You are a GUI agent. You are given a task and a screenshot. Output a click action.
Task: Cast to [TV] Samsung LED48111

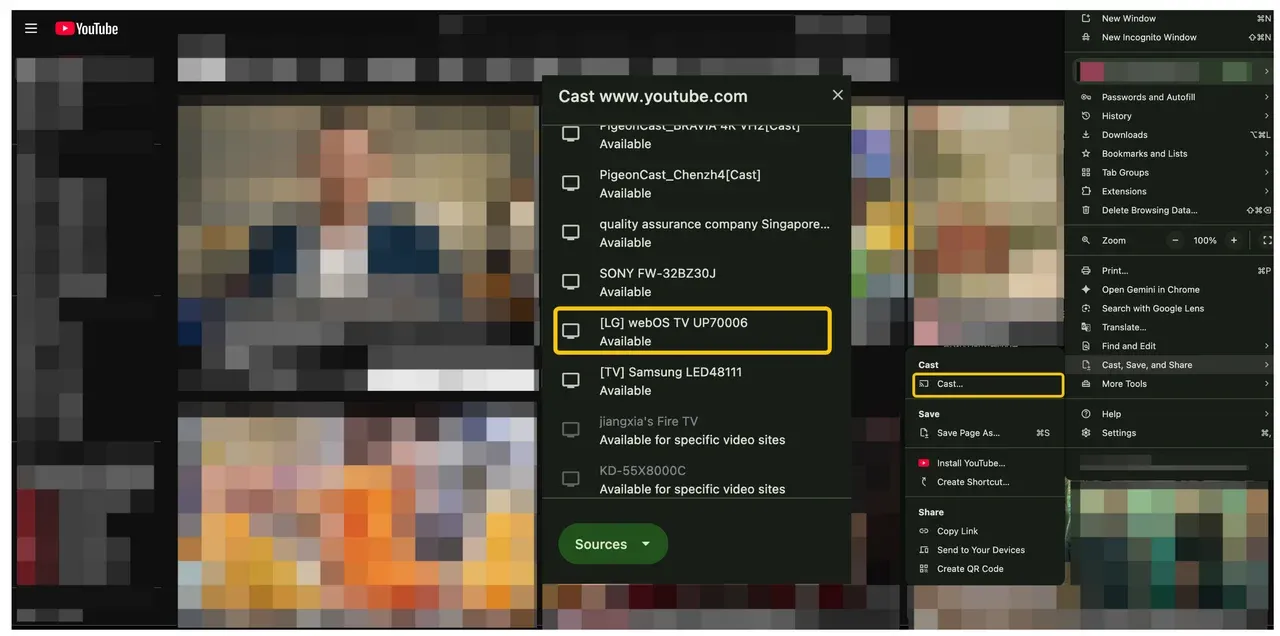click(x=696, y=381)
